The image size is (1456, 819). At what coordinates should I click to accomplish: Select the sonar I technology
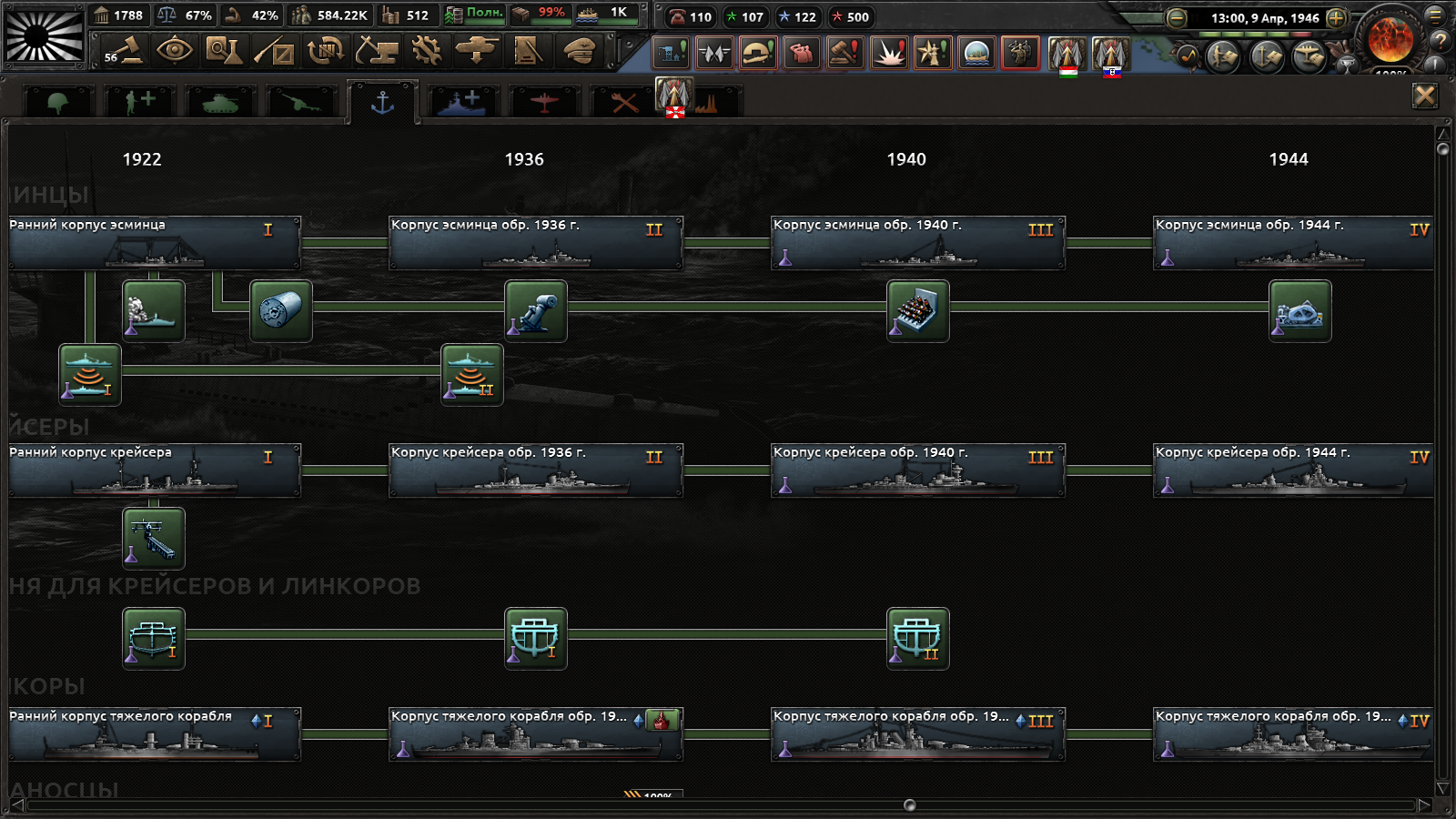click(x=90, y=375)
